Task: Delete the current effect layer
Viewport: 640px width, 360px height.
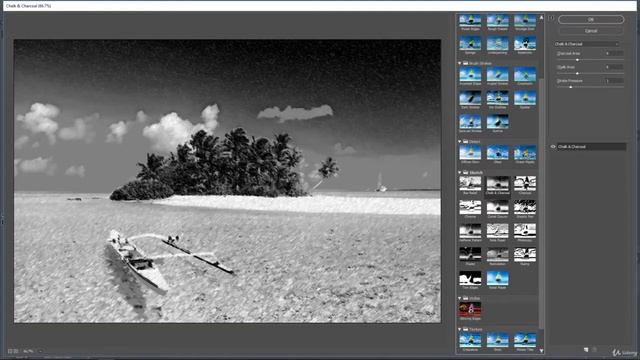Action: click(x=595, y=350)
